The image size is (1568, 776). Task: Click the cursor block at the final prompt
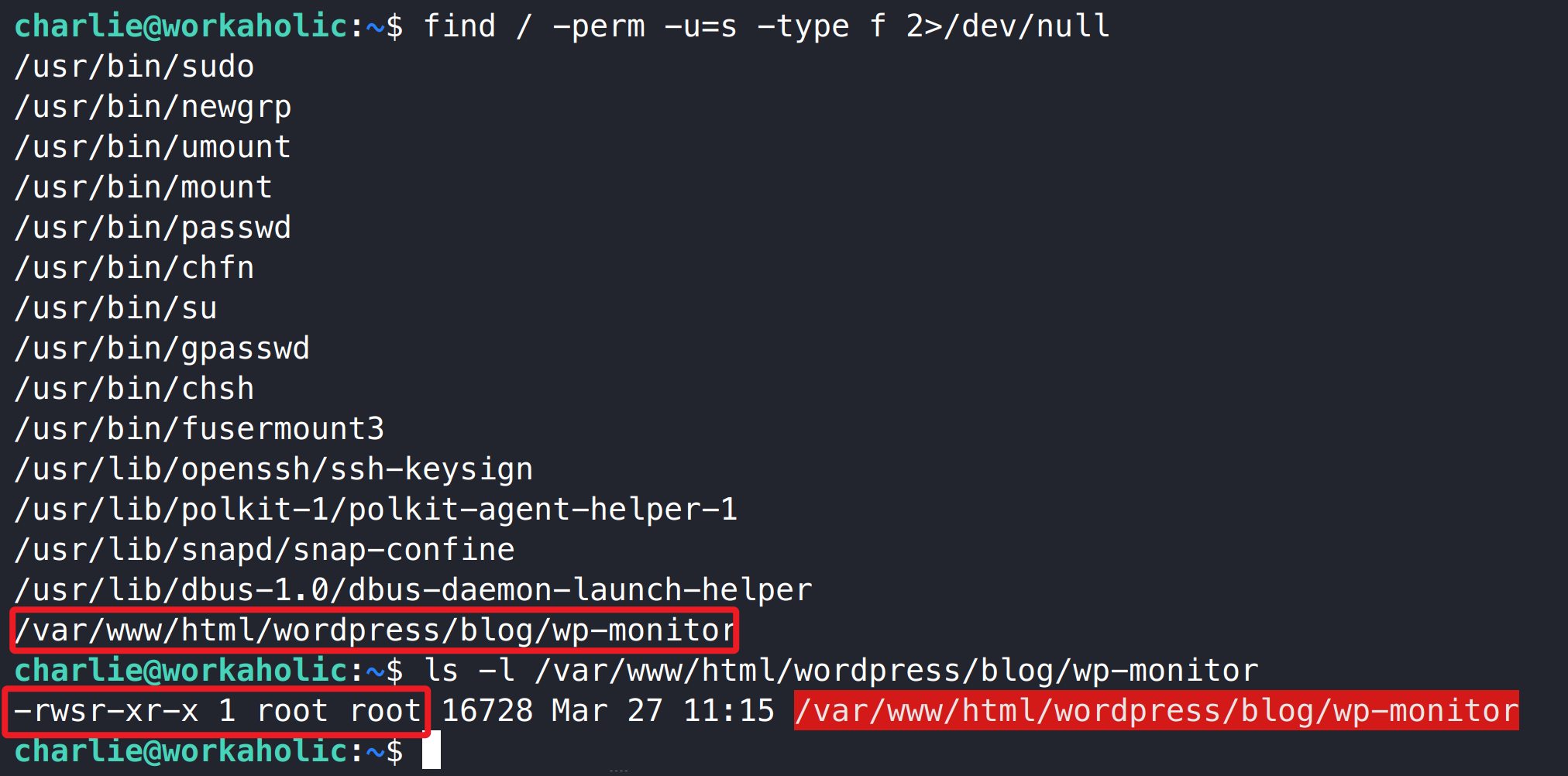(x=432, y=750)
